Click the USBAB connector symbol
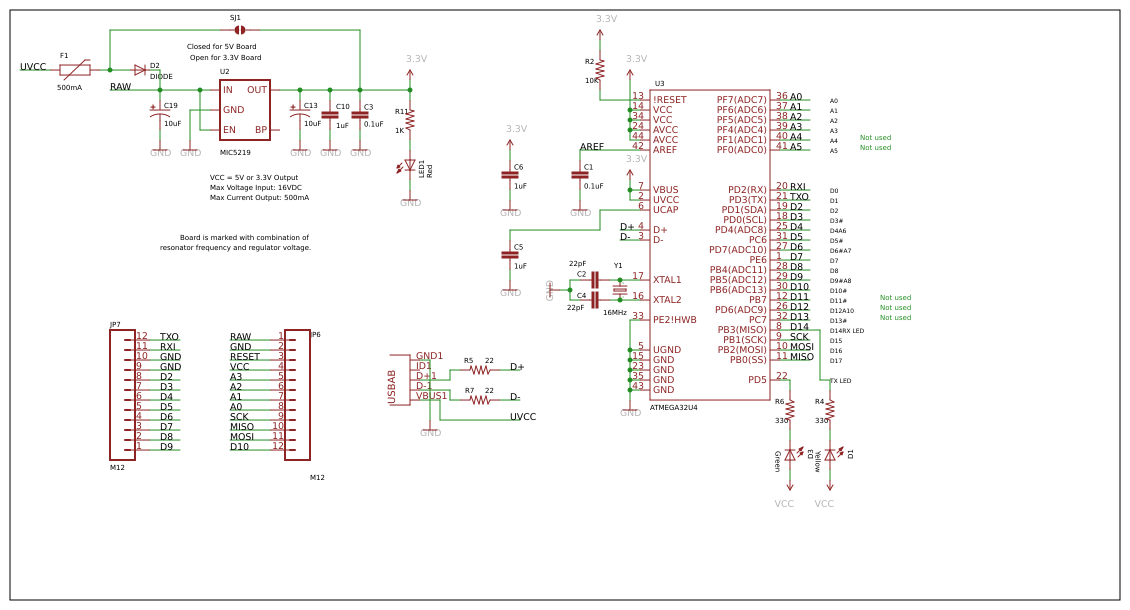This screenshot has width=1130, height=610. point(400,380)
